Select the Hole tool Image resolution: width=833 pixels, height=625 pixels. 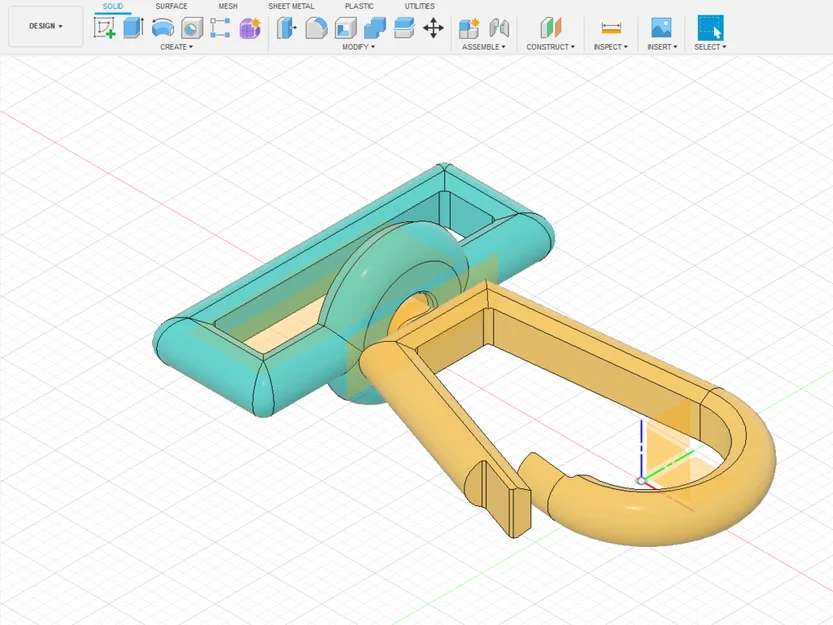point(192,28)
